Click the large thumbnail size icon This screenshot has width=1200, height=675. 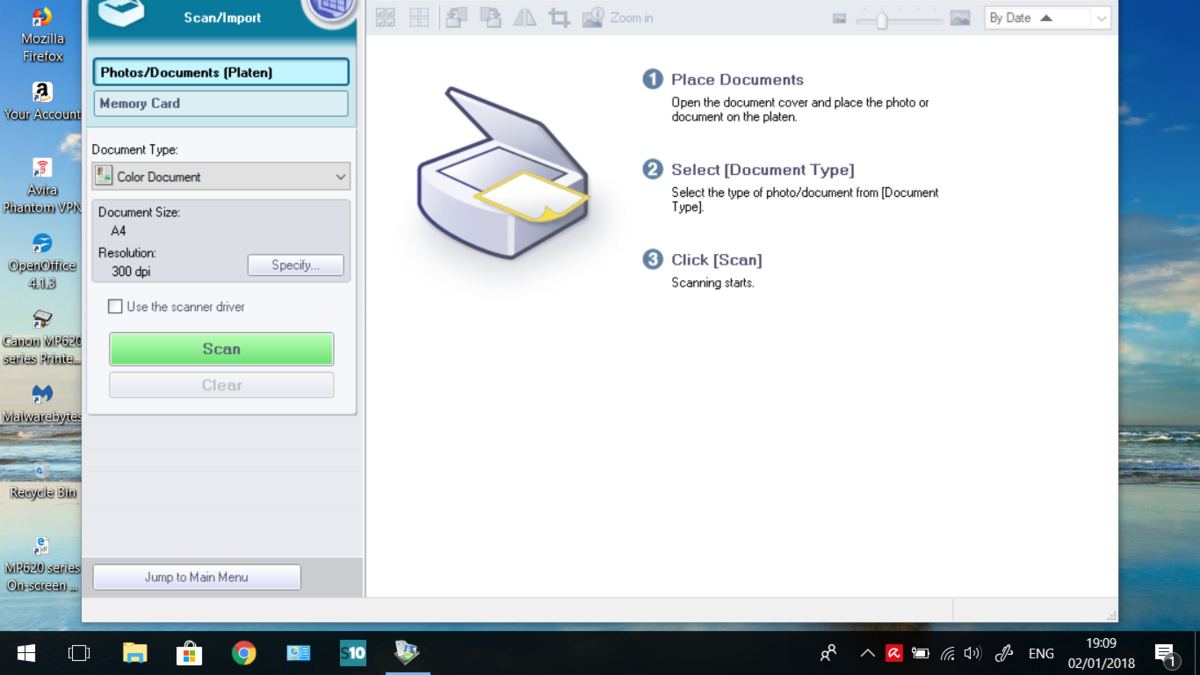(960, 18)
